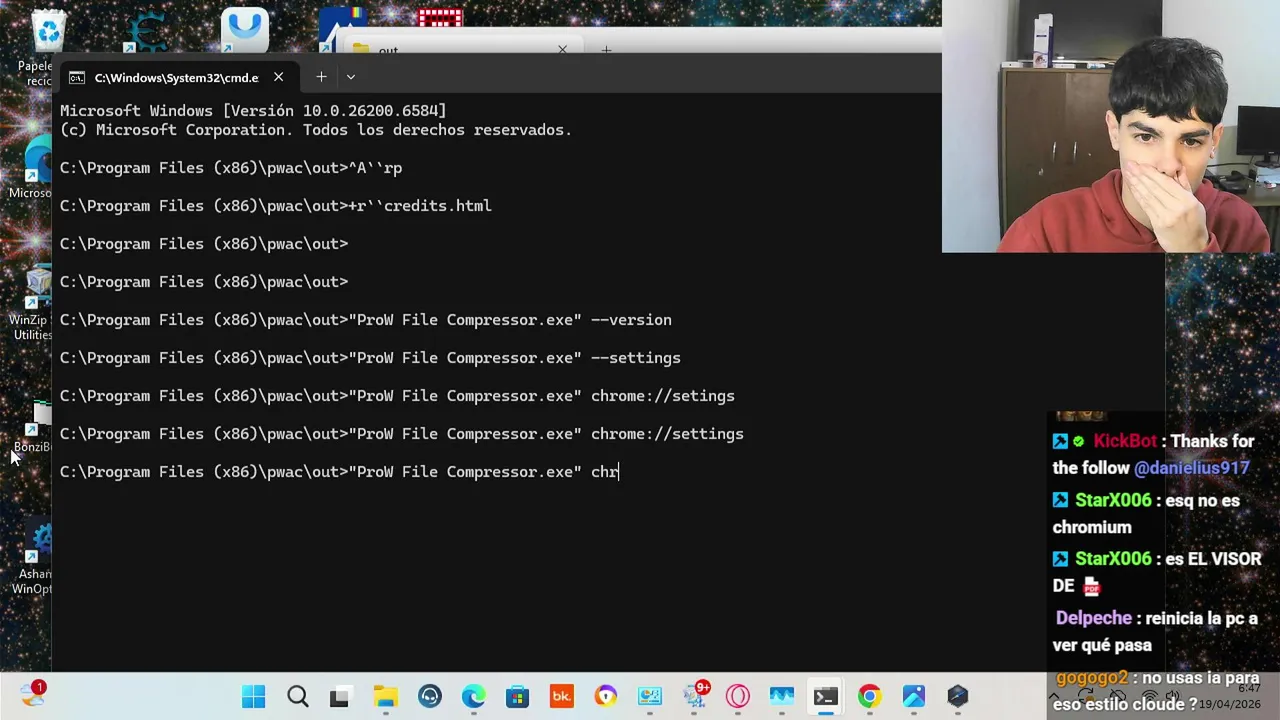Close the 'out' File Explorer tab

(562, 49)
